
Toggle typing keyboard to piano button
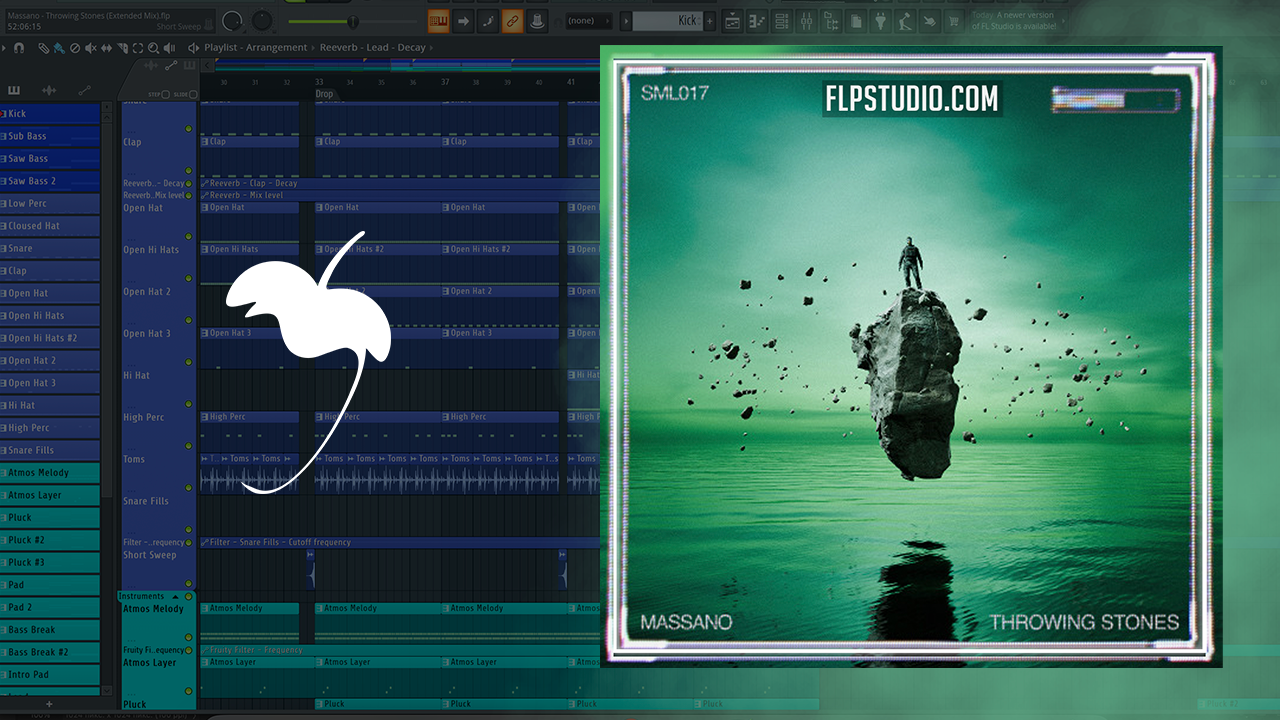pyautogui.click(x=438, y=20)
